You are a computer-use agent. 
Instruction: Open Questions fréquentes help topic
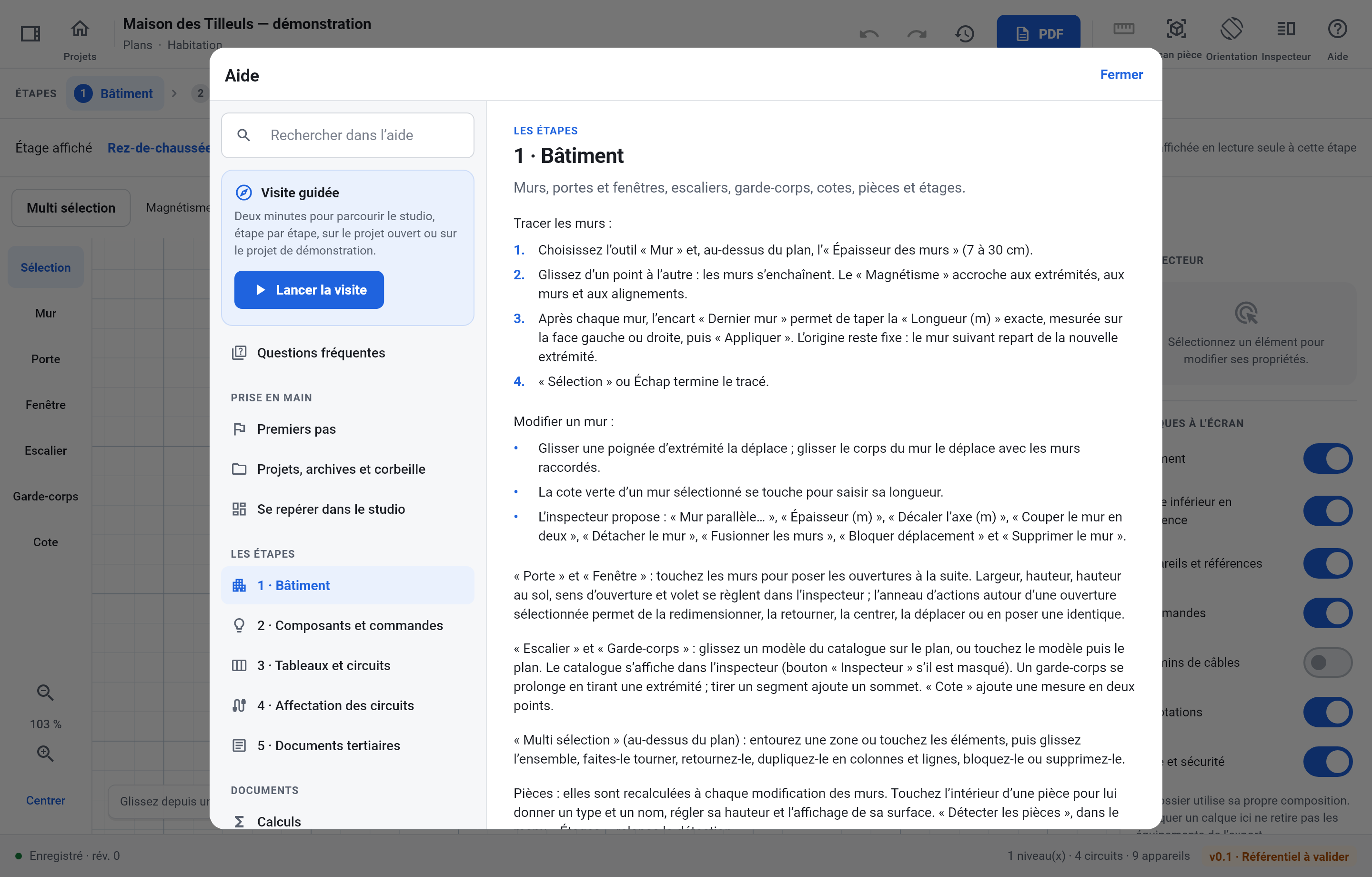tap(348, 353)
